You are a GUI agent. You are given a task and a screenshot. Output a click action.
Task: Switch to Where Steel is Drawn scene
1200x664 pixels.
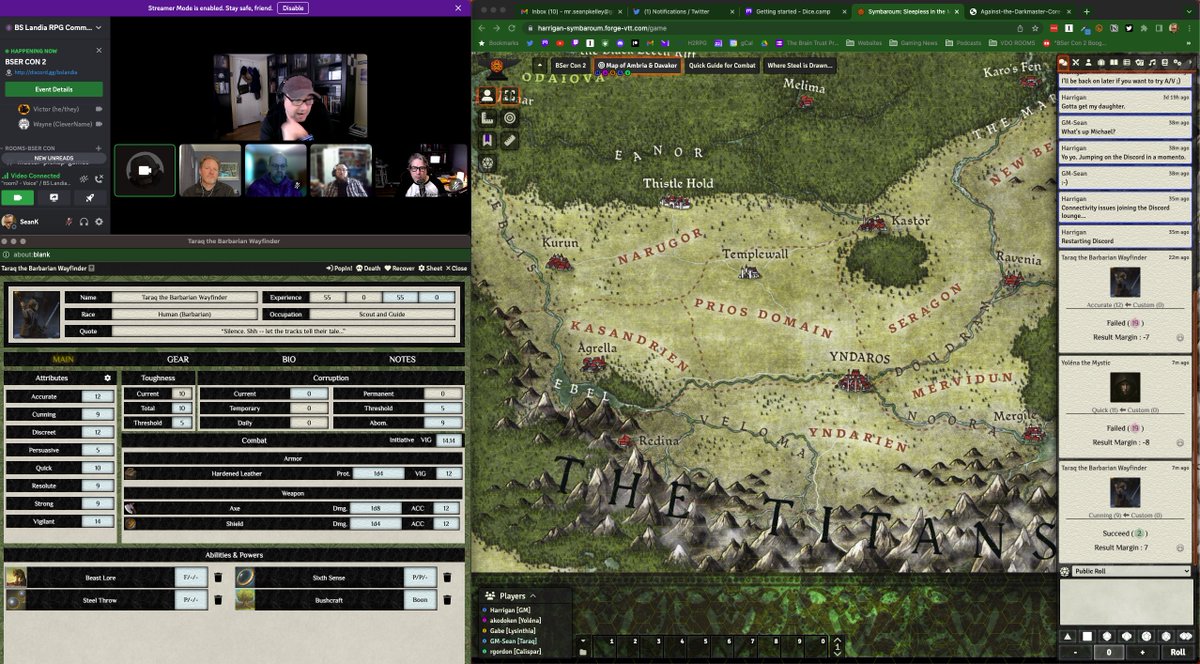pyautogui.click(x=800, y=65)
